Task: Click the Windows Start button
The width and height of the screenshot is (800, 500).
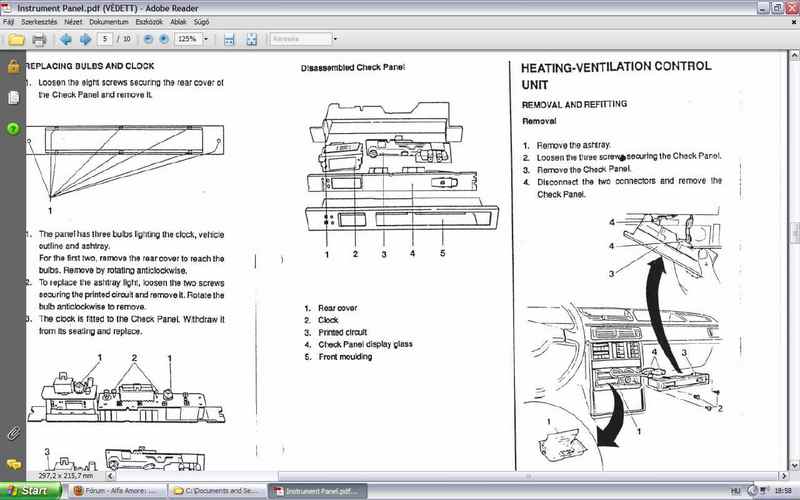Action: coord(28,491)
